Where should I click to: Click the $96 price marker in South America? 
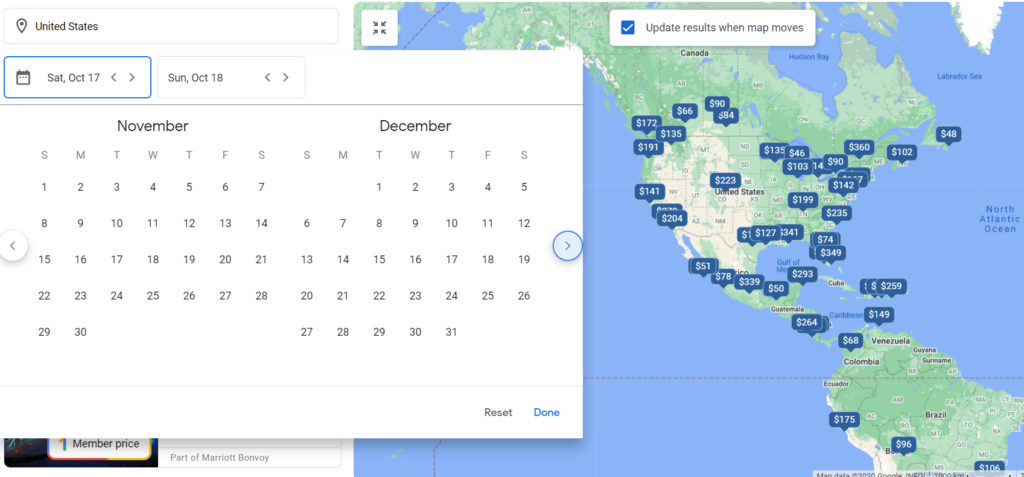pyautogui.click(x=903, y=444)
